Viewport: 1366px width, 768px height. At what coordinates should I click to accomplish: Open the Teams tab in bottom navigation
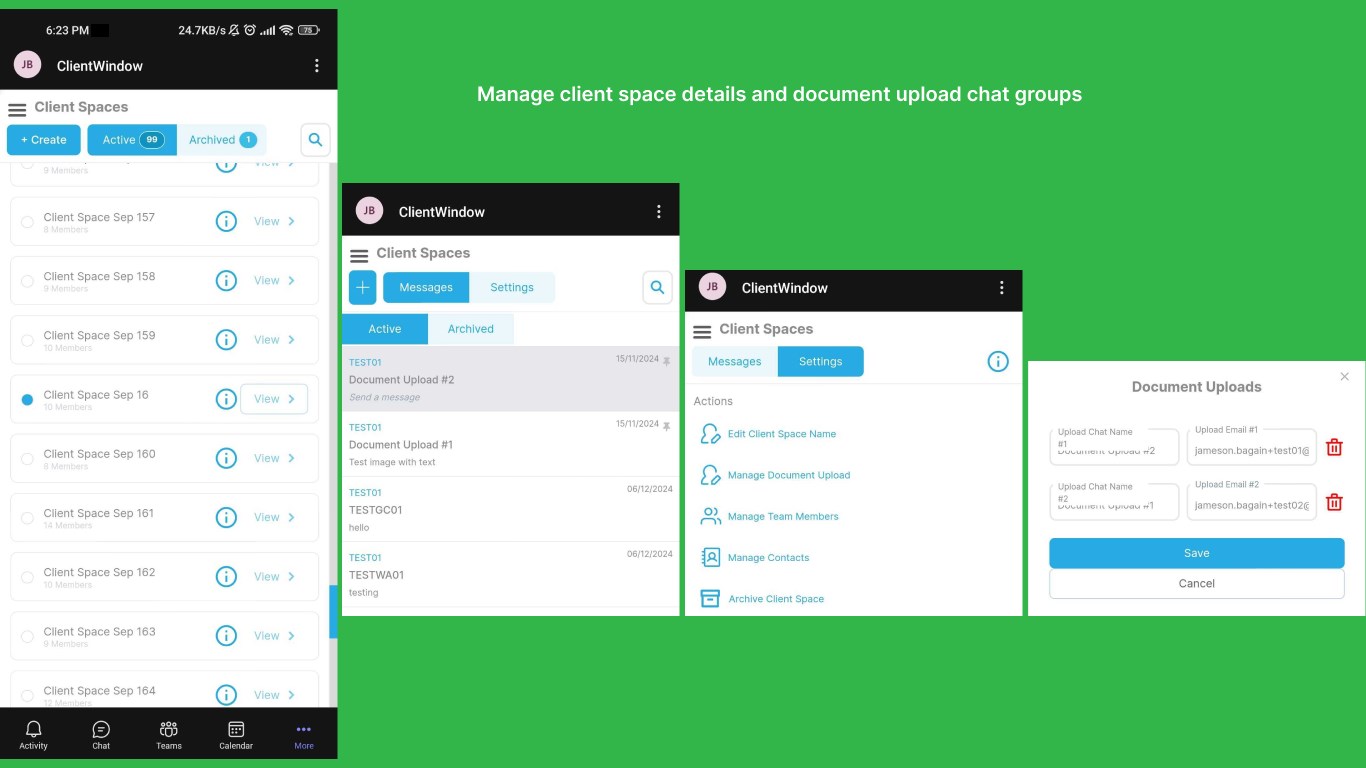pyautogui.click(x=169, y=734)
